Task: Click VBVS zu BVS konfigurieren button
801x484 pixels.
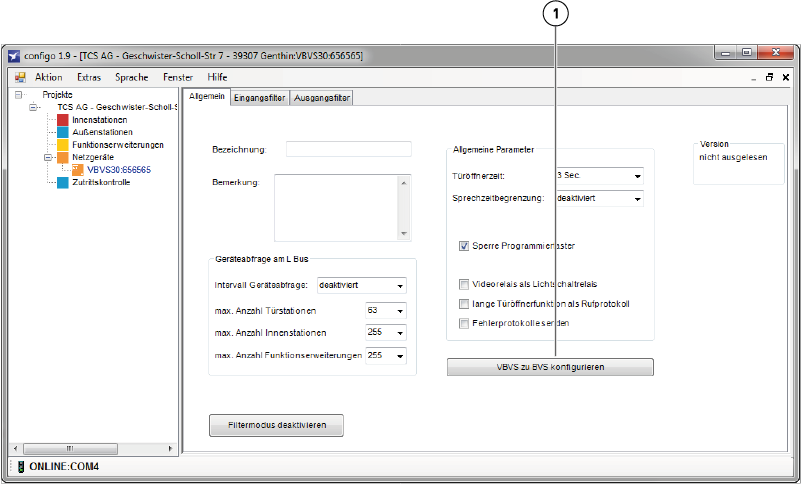Action: pos(550,367)
